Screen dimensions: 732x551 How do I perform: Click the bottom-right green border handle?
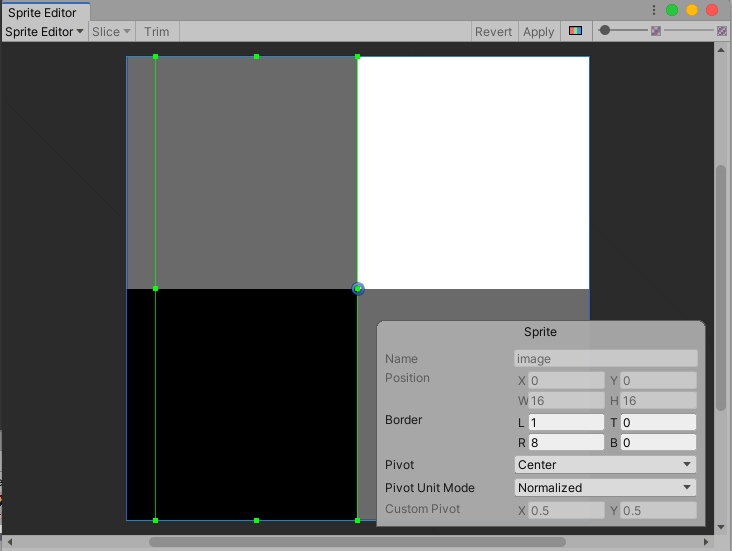pos(358,520)
